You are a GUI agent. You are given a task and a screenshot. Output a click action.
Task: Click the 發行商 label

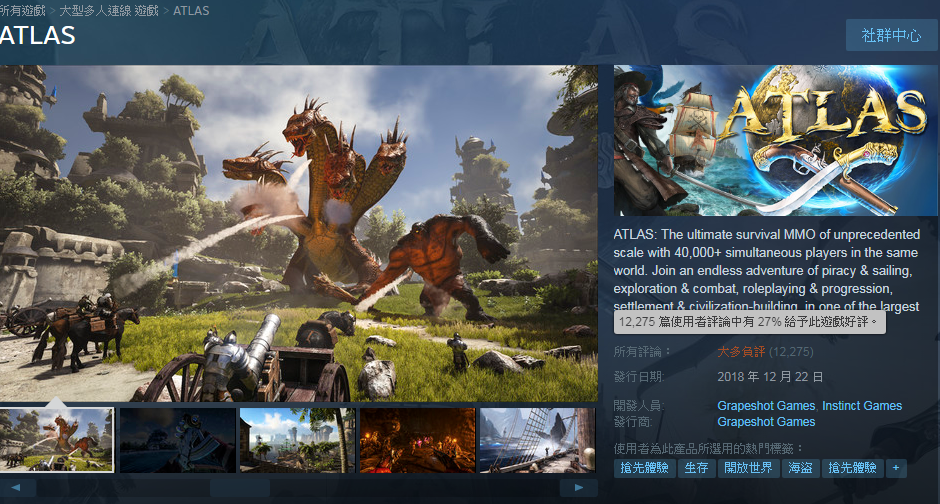click(x=633, y=422)
